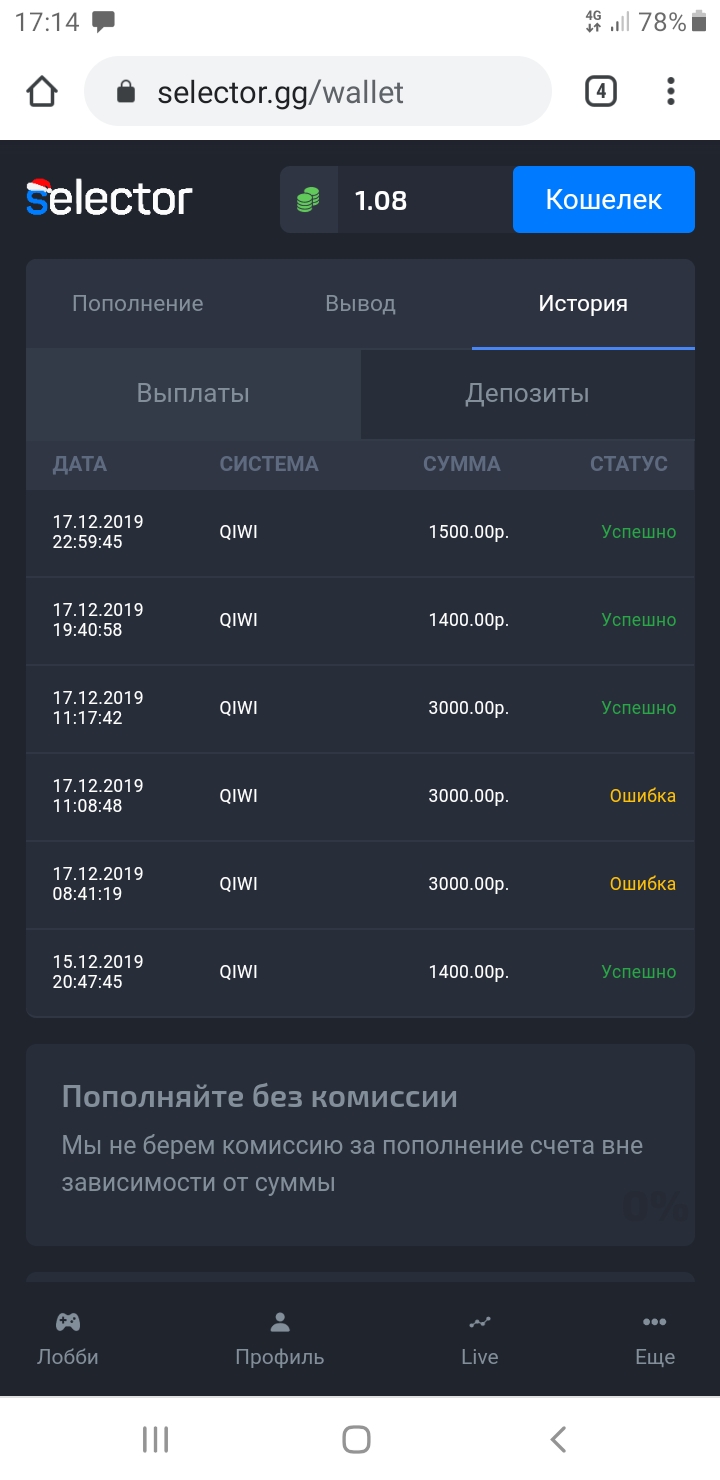Click the Кошелек button
Image resolution: width=720 pixels, height=1480 pixels.
point(603,199)
